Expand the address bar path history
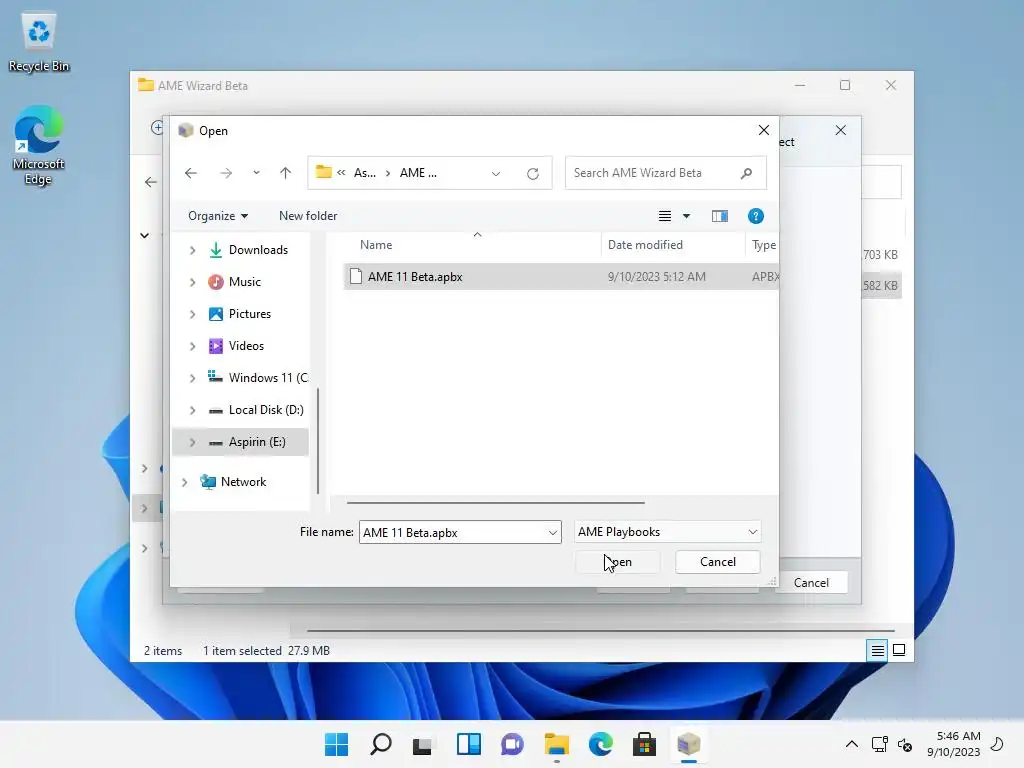 (496, 174)
